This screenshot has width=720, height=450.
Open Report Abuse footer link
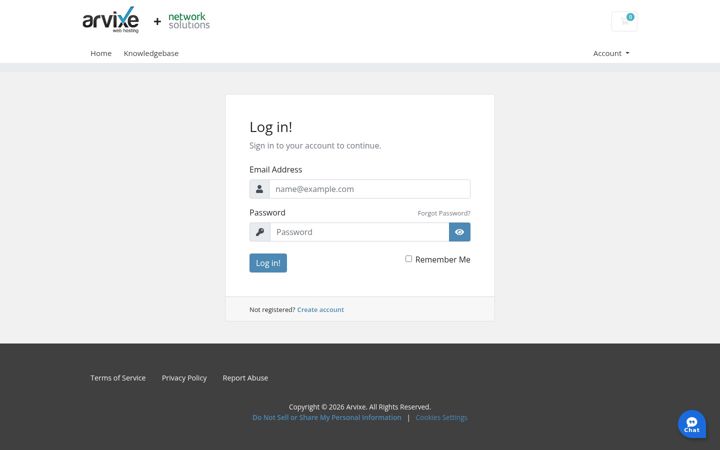(x=245, y=378)
